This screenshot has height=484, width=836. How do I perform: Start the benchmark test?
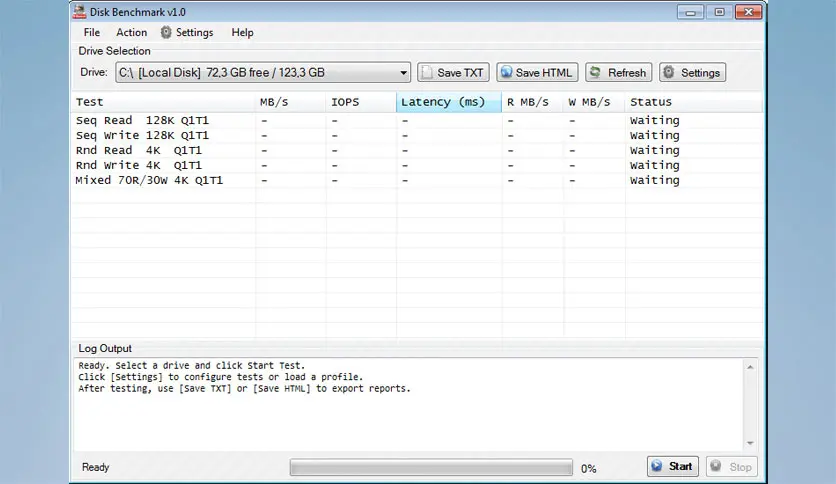pos(673,466)
